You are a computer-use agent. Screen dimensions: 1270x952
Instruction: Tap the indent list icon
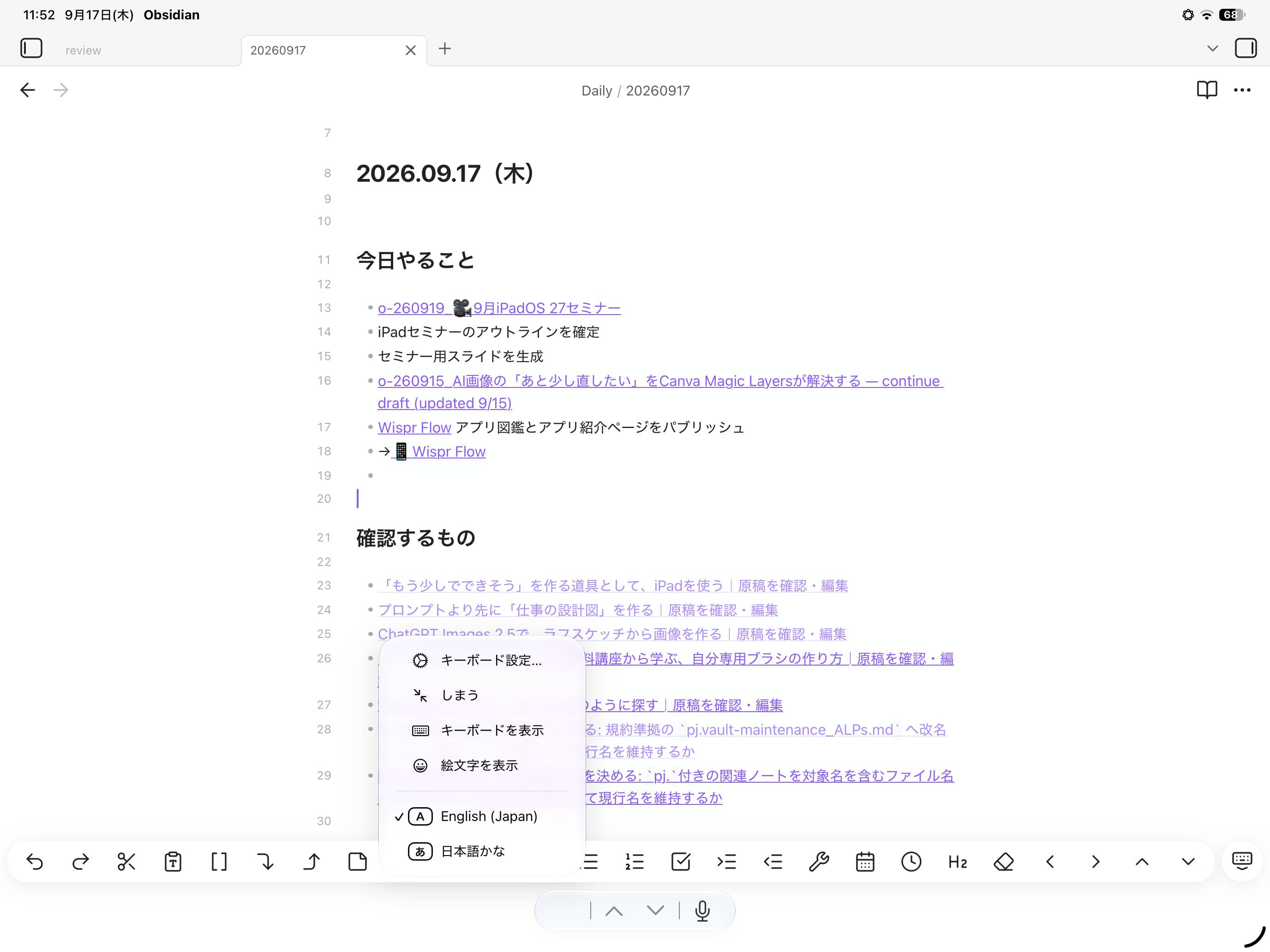tap(726, 861)
